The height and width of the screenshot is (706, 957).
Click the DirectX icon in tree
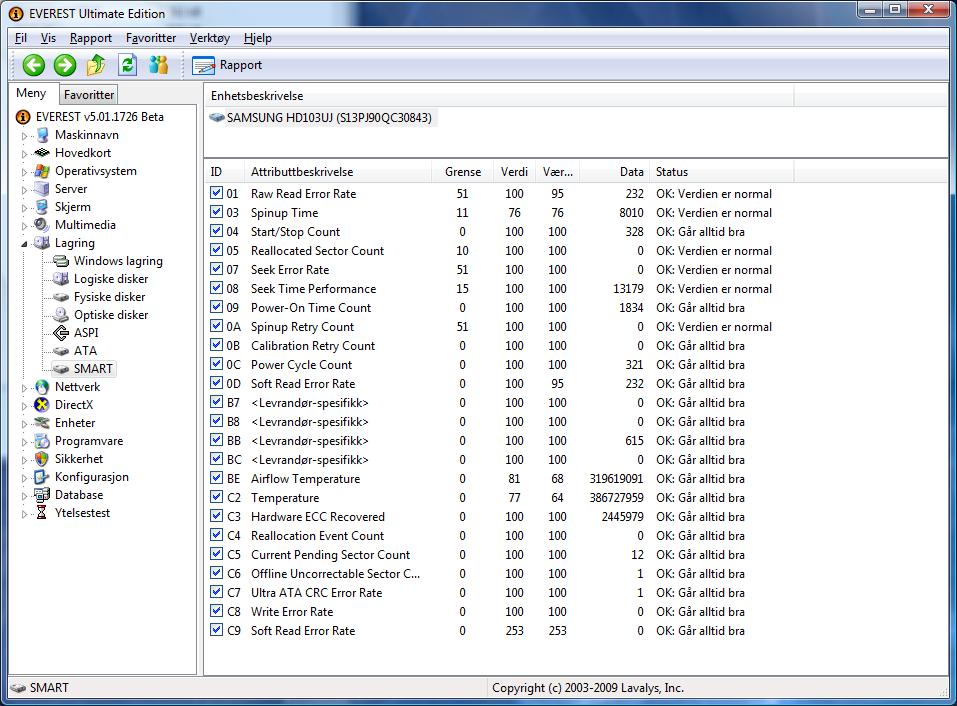point(42,405)
